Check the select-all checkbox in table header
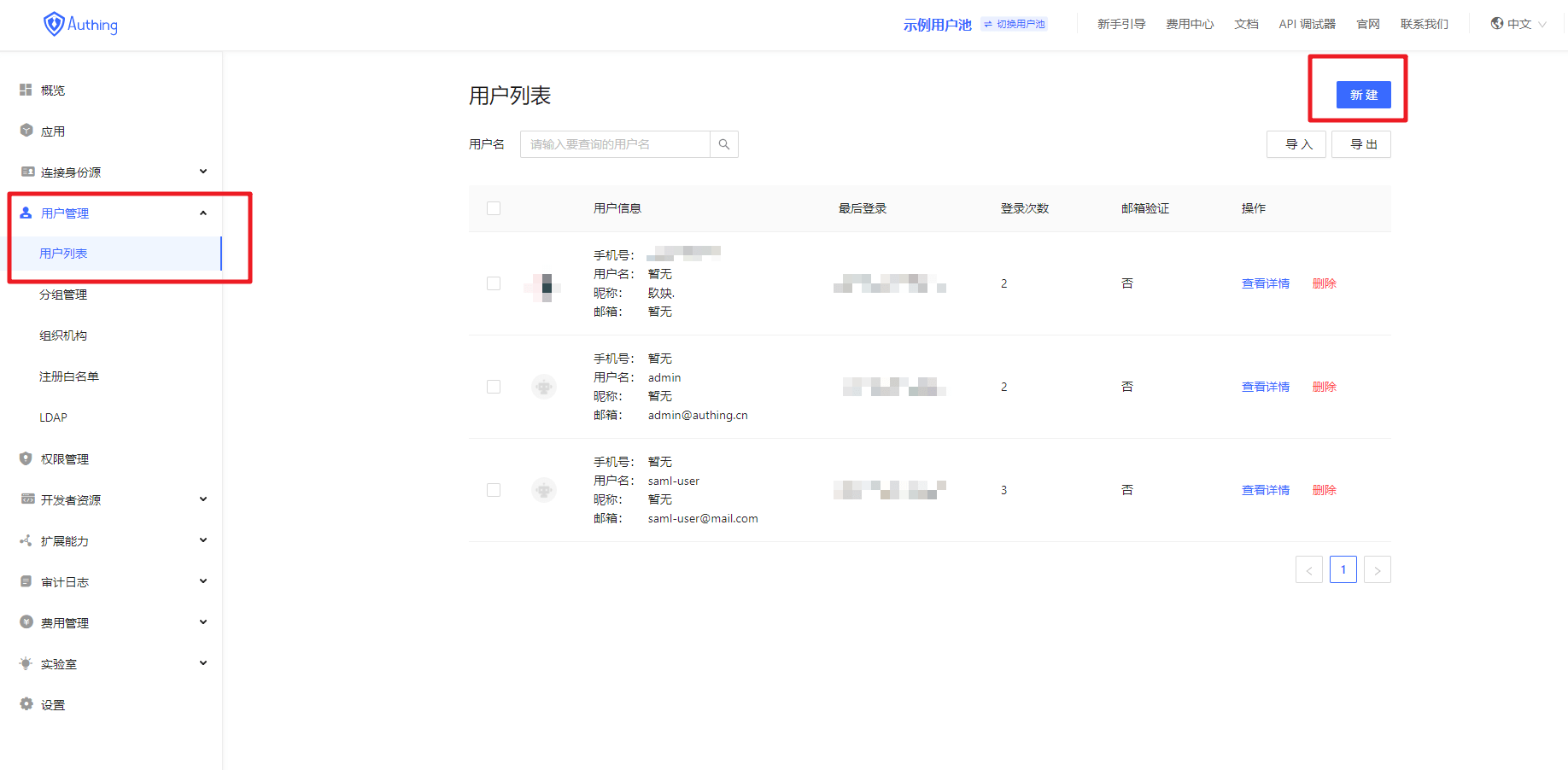Viewport: 1568px width, 770px height. click(x=493, y=207)
